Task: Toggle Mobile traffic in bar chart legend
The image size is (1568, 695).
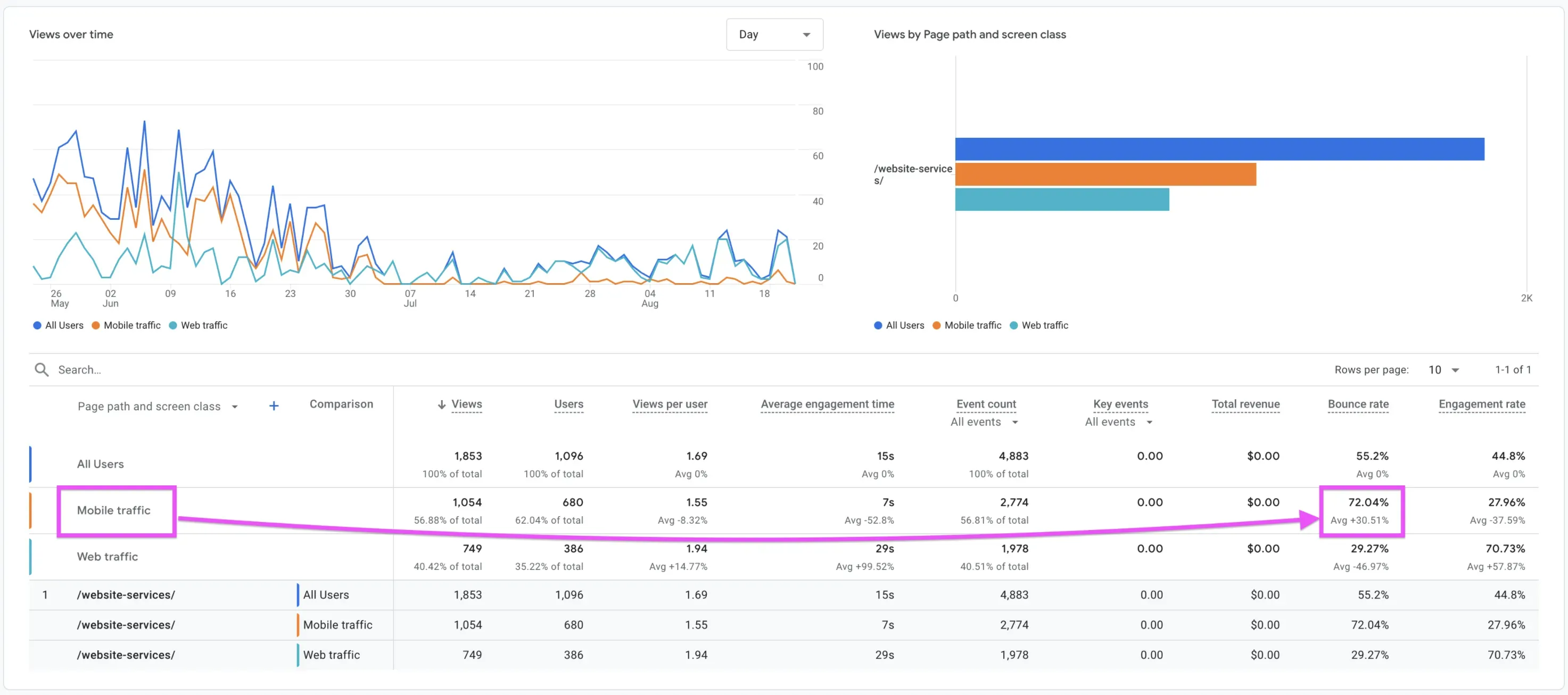Action: [x=967, y=325]
